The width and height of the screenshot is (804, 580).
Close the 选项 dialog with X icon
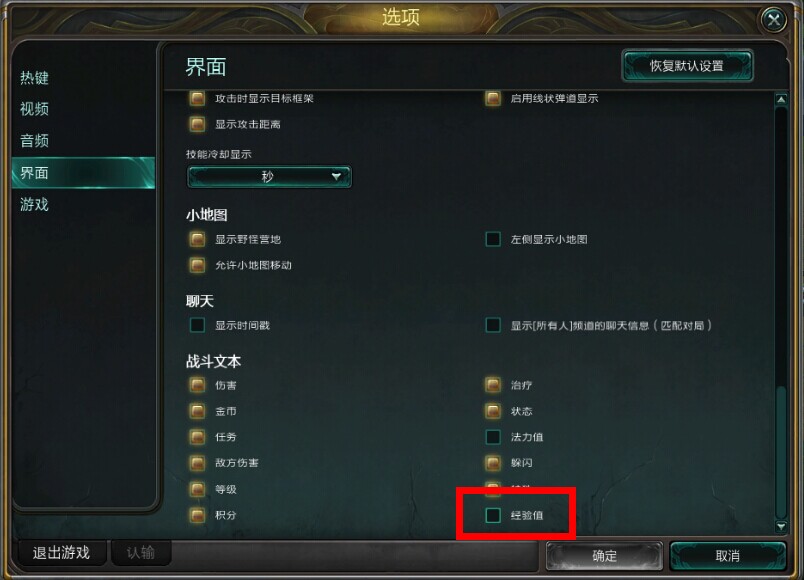773,20
